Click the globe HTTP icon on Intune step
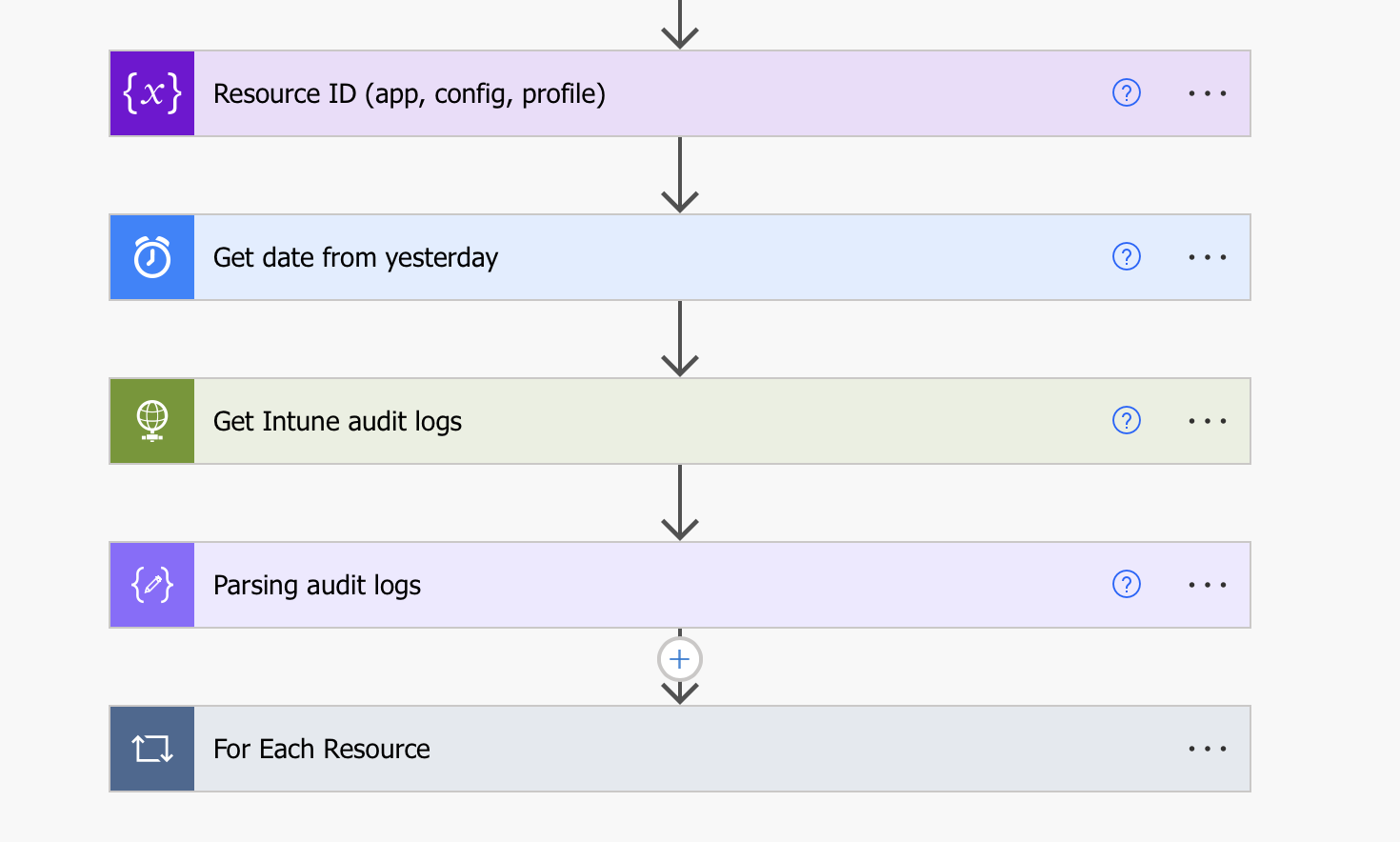This screenshot has height=842, width=1400. pos(152,421)
